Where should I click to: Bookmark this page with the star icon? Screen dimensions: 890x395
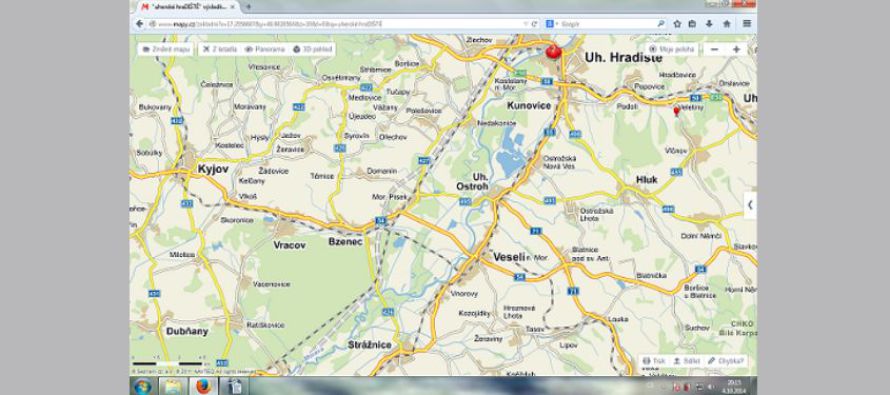[x=677, y=24]
